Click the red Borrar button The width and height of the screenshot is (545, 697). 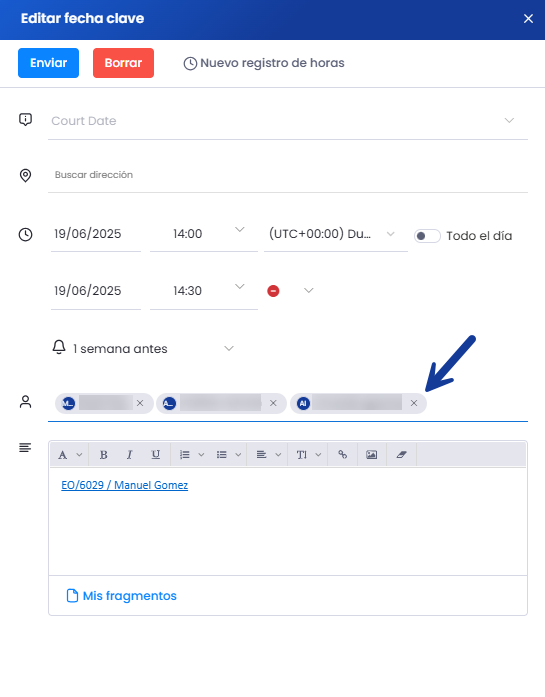pos(123,63)
